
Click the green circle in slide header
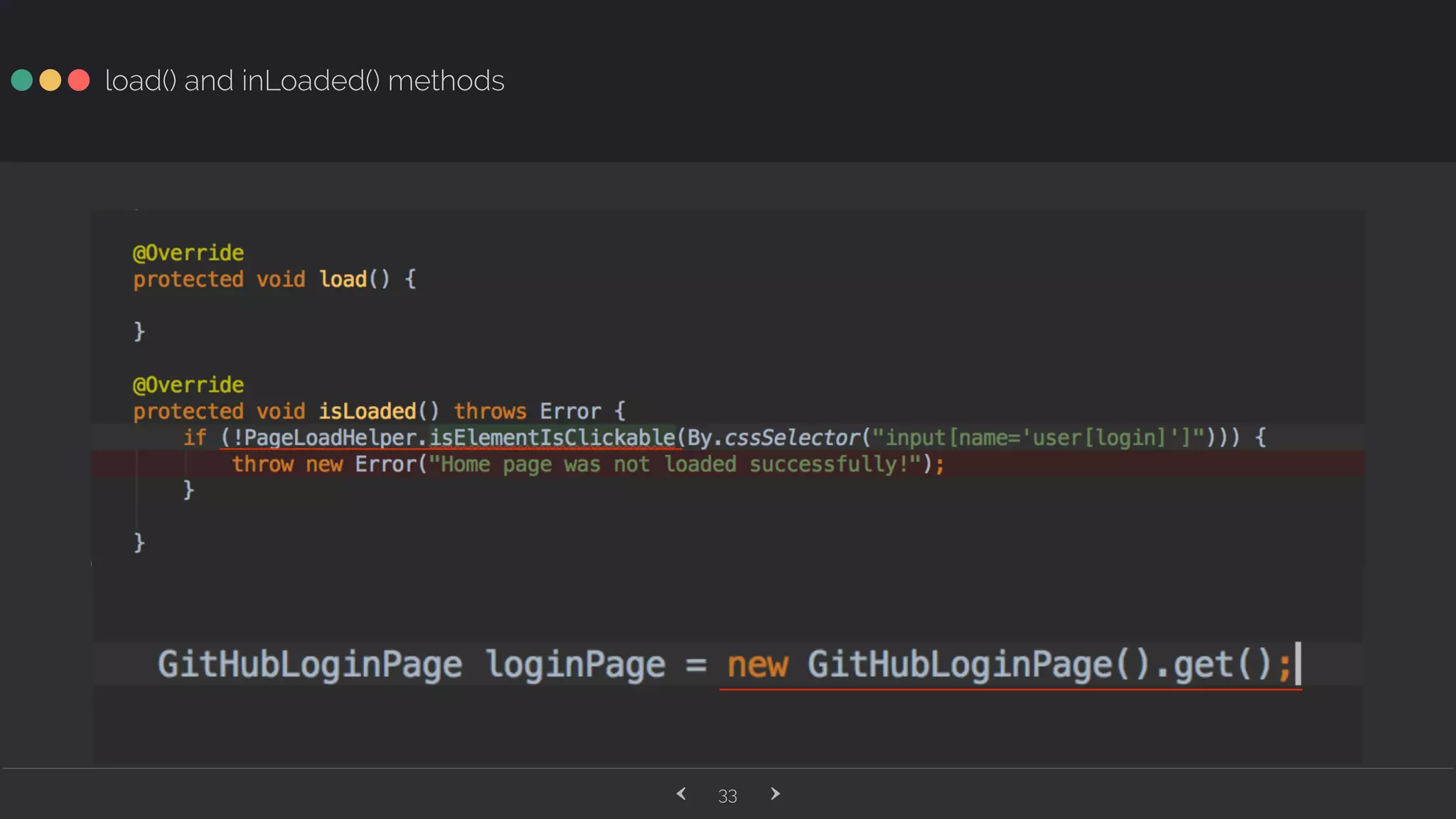(22, 80)
